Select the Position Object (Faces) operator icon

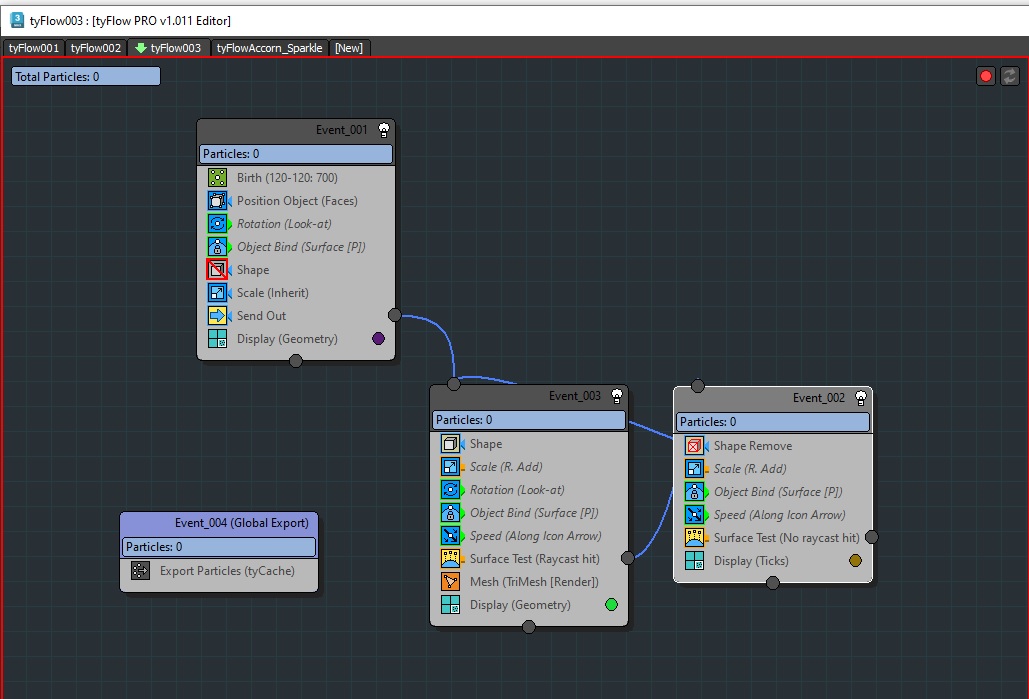(x=217, y=201)
